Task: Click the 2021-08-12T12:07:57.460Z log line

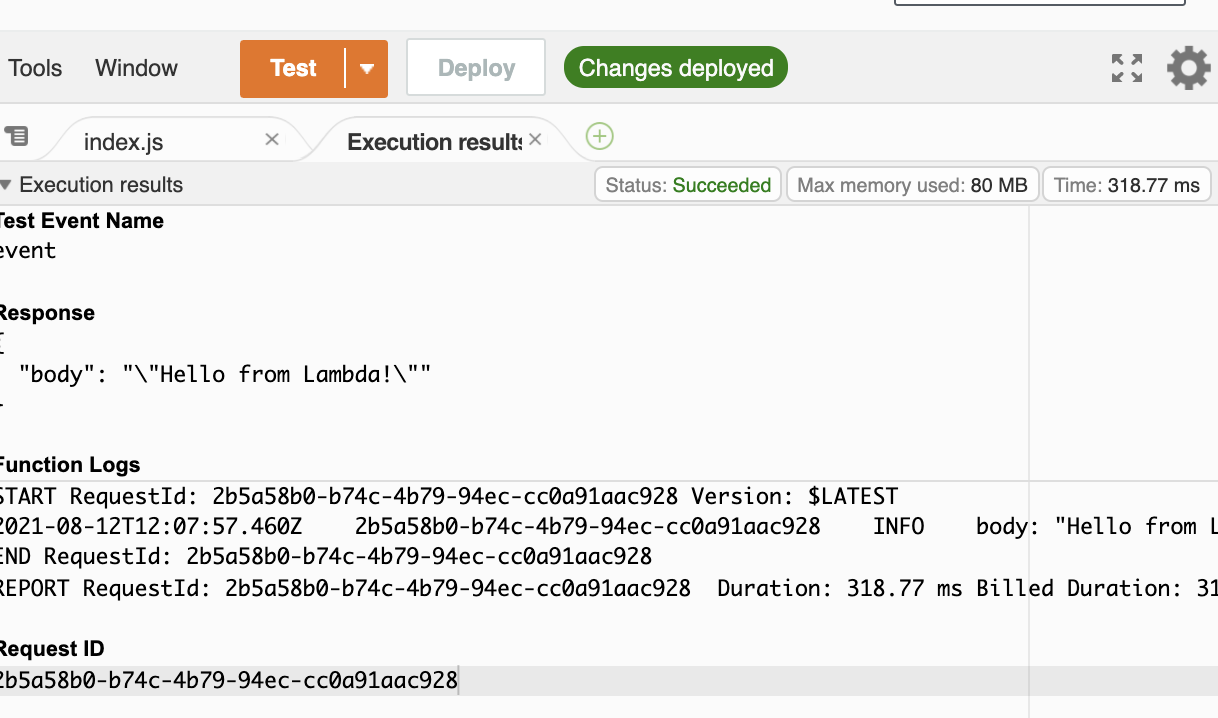Action: (609, 527)
